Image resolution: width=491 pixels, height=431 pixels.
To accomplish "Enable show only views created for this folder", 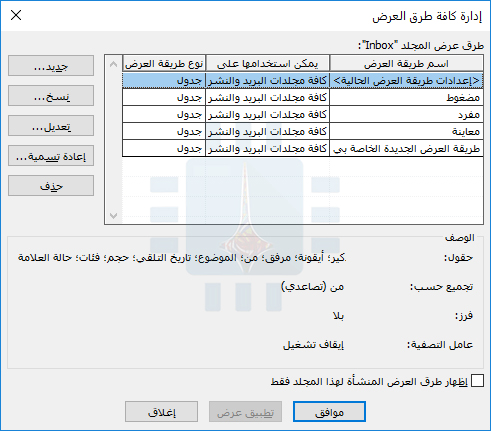I will [477, 381].
